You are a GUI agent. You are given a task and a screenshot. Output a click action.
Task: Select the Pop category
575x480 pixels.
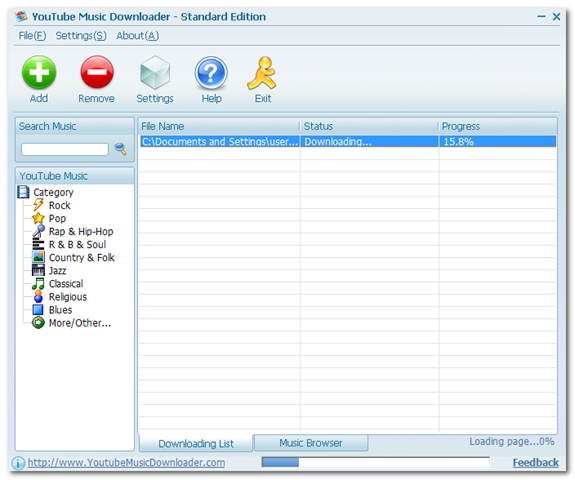click(x=58, y=219)
